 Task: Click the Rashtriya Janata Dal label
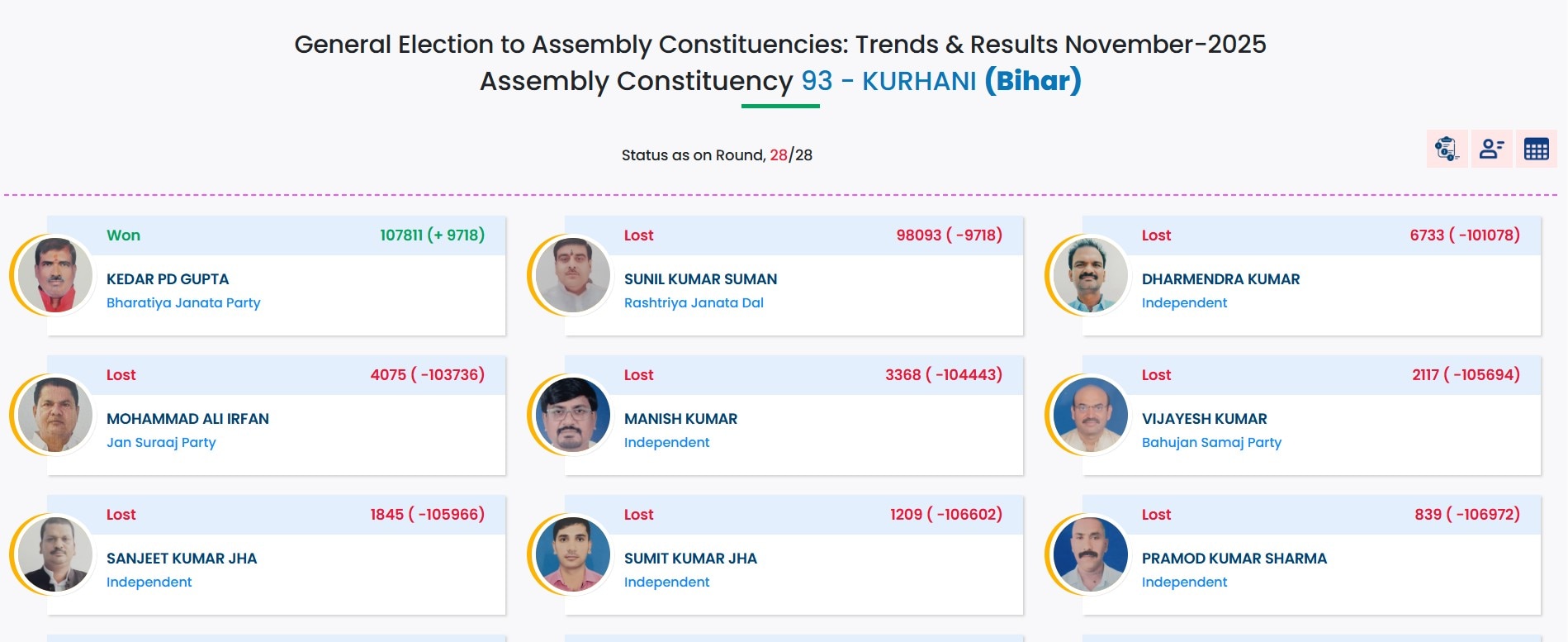[694, 302]
